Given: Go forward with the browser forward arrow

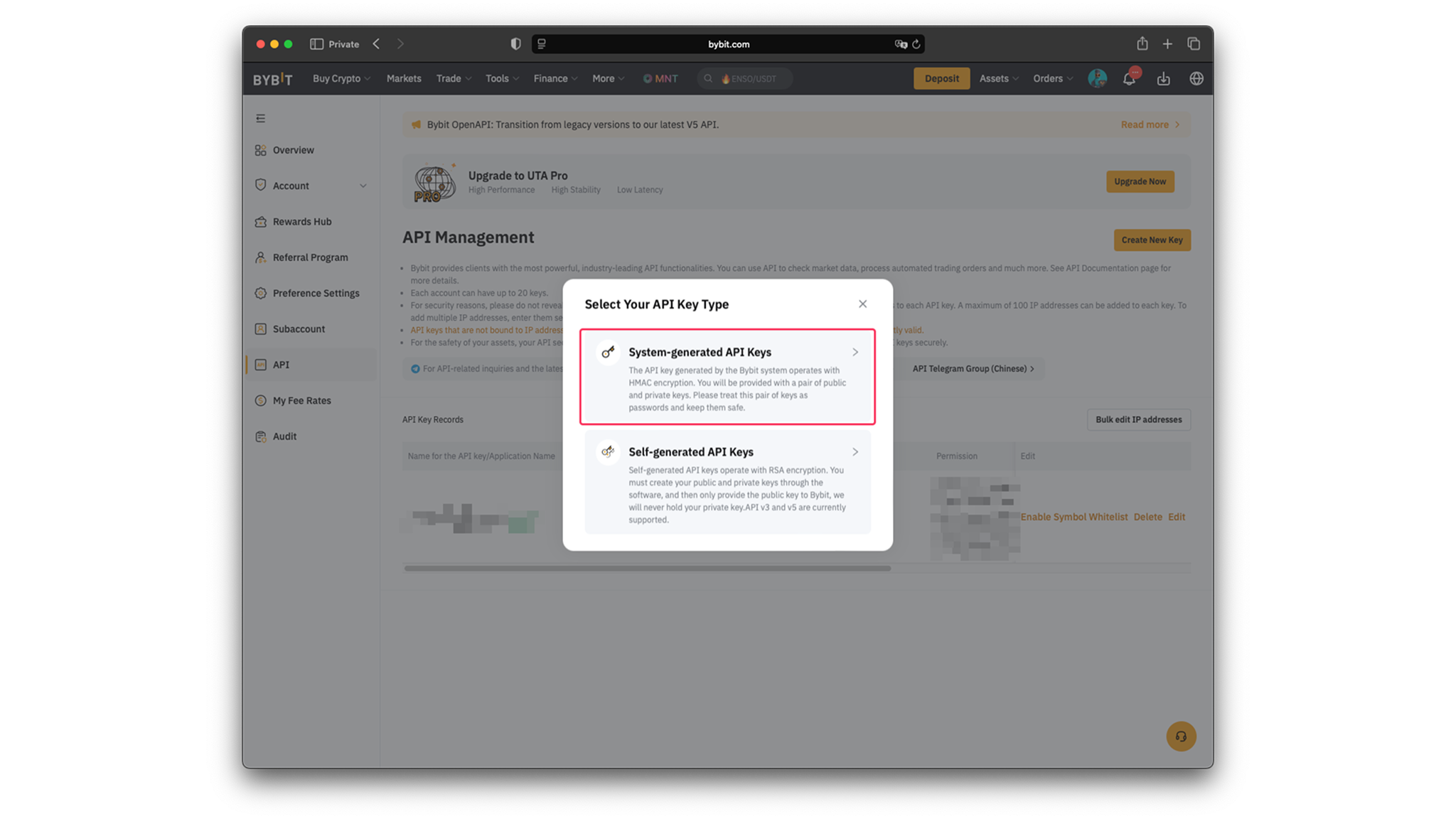Looking at the screenshot, I should [x=400, y=44].
